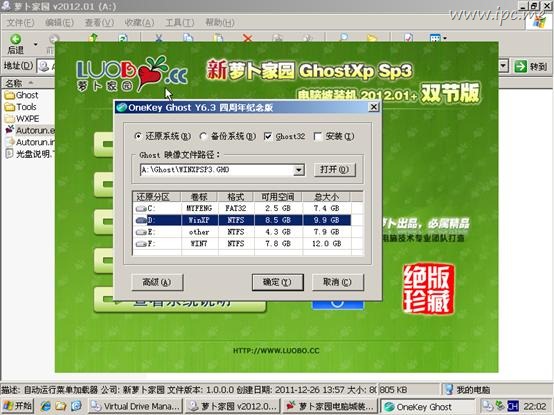Click the 后退 back toolbar icon
The image size is (554, 415).
(x=16, y=44)
